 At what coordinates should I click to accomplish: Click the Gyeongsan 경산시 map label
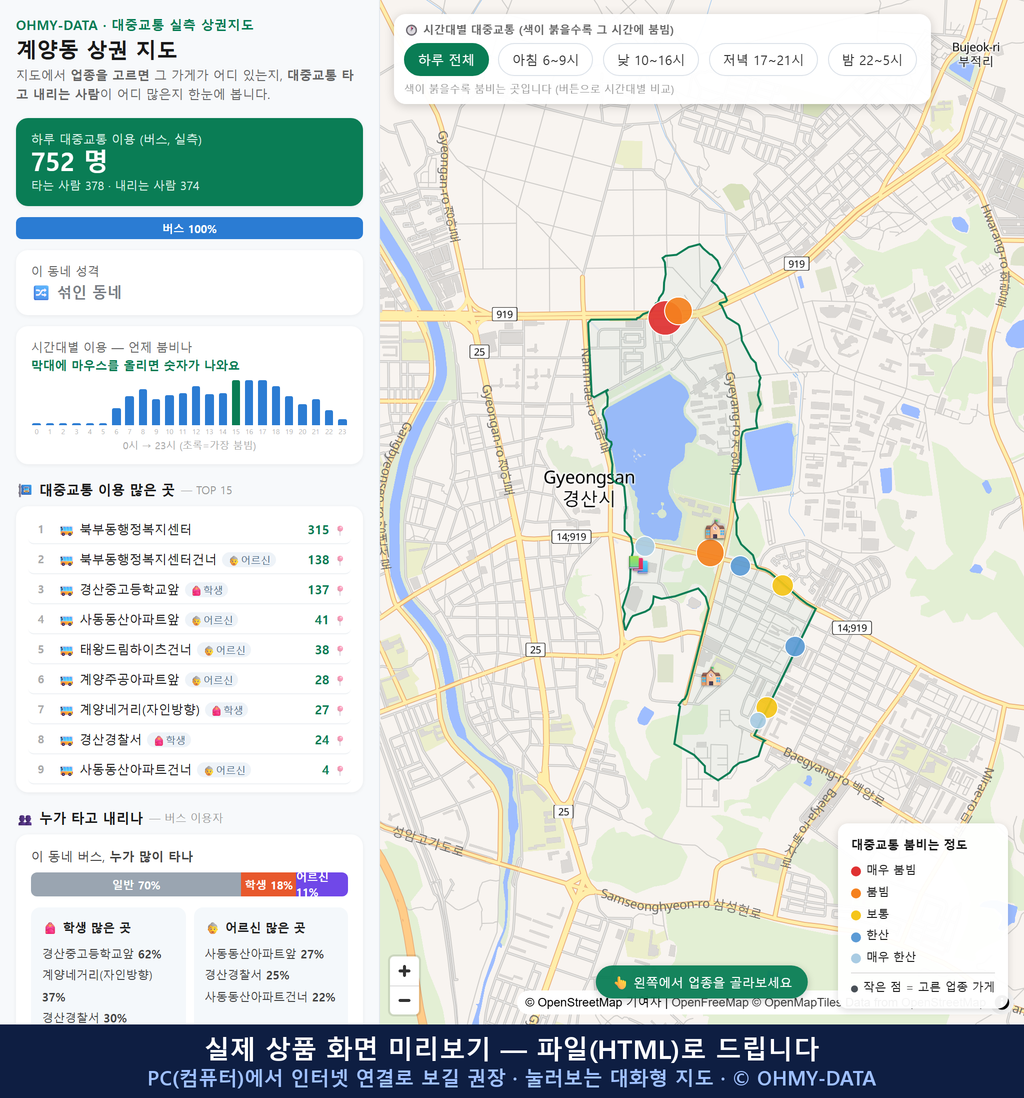click(x=590, y=488)
